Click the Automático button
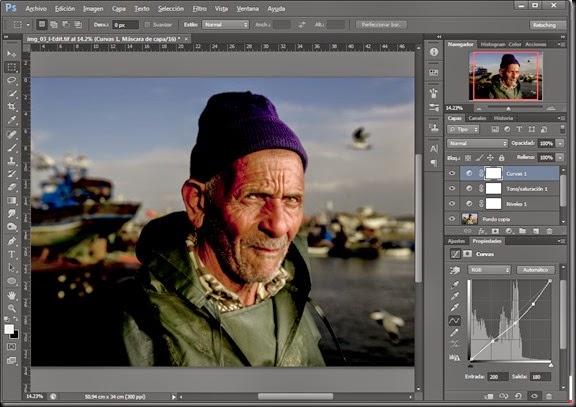 535,270
